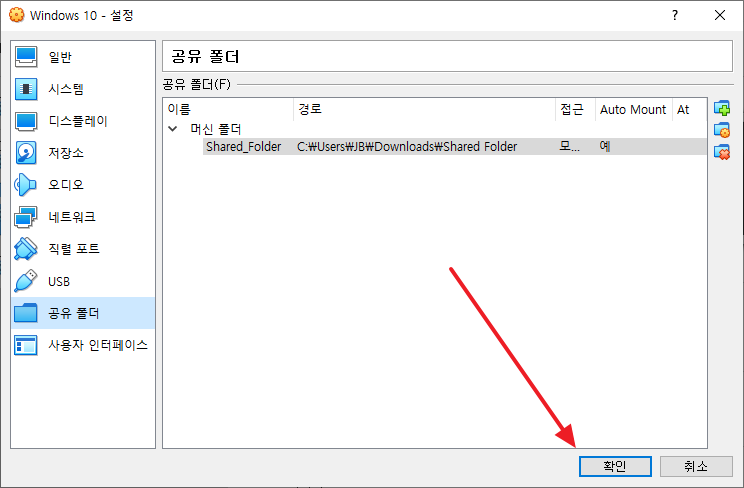Click the Display (디스플레이) screen icon
This screenshot has height=488, width=744.
pos(26,121)
